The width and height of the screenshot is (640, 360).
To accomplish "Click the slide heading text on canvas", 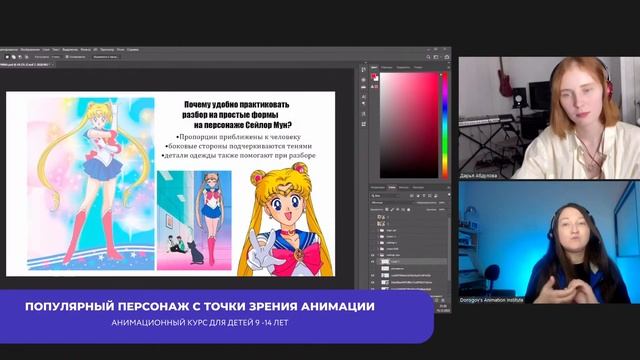I will [x=237, y=115].
